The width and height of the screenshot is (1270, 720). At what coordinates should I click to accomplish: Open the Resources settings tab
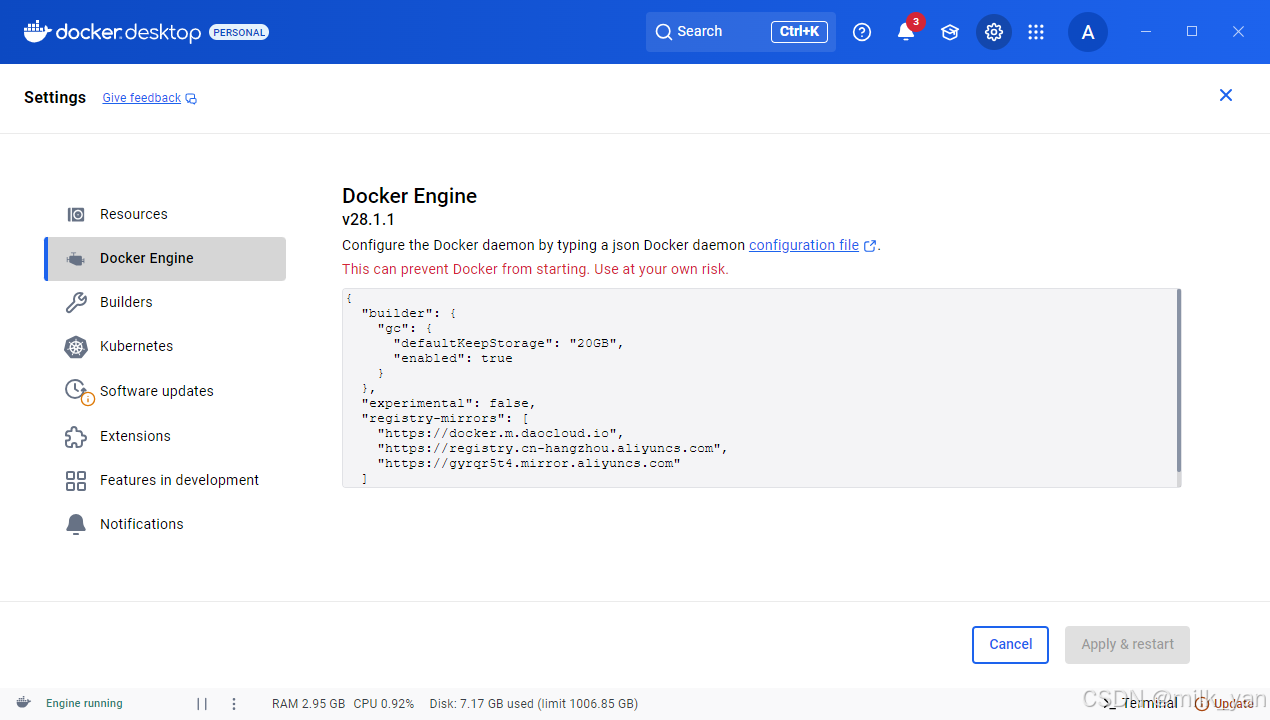tap(165, 214)
